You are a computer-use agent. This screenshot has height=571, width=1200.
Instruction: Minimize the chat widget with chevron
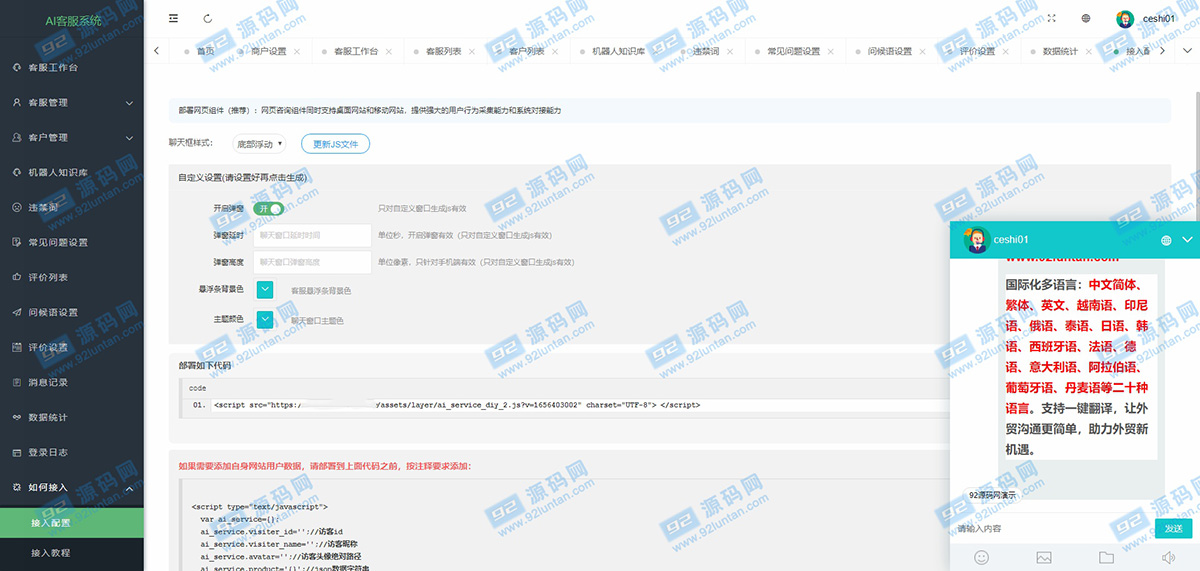(x=1187, y=240)
